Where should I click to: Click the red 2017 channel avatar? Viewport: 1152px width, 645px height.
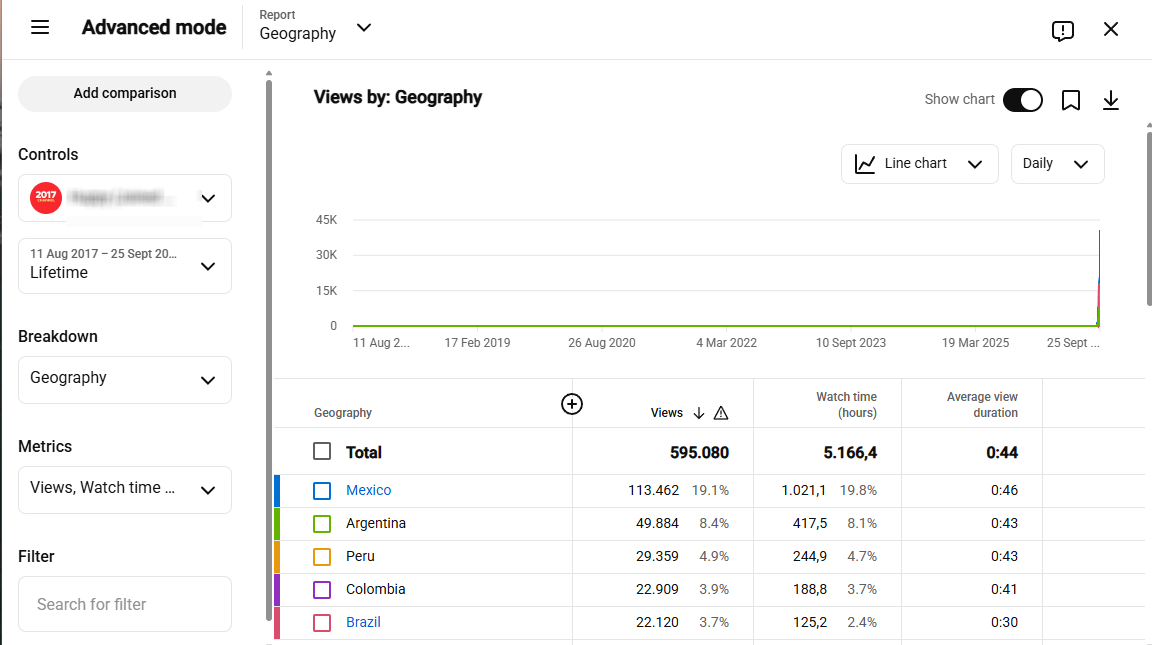coord(46,198)
